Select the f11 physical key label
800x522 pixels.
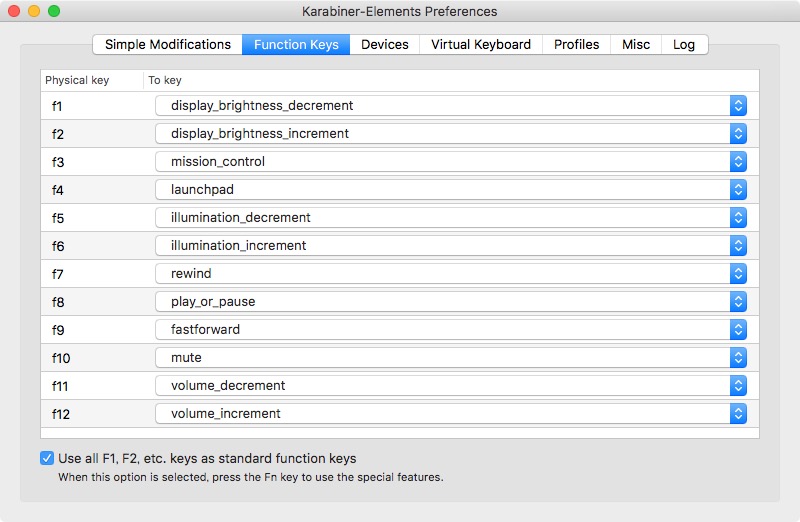60,386
